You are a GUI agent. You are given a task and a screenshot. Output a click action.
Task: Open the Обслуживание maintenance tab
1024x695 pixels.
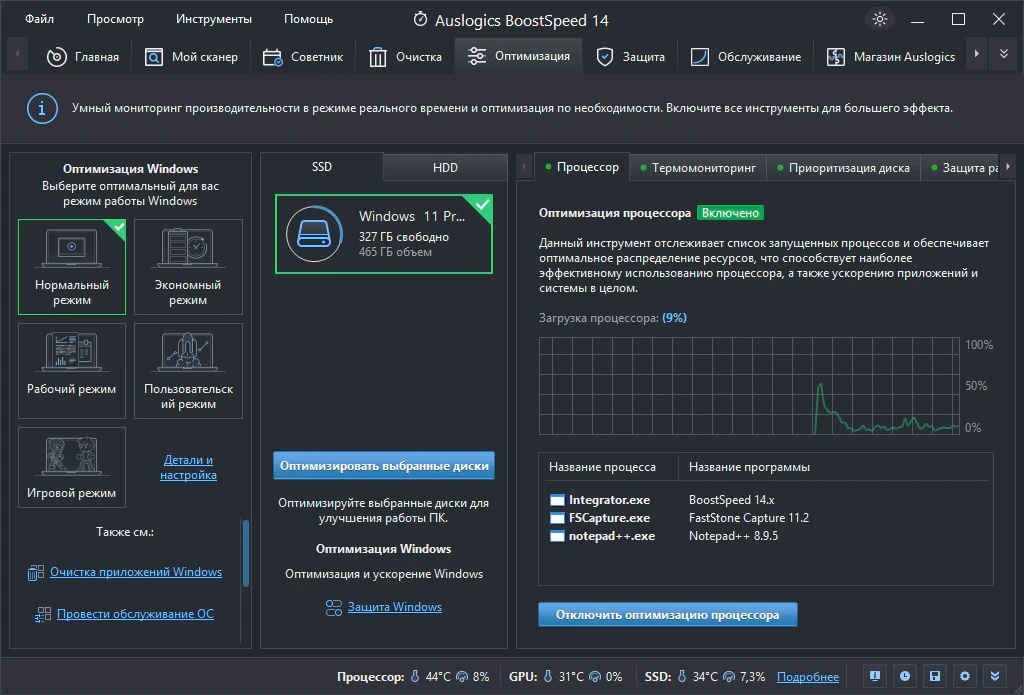tap(746, 57)
